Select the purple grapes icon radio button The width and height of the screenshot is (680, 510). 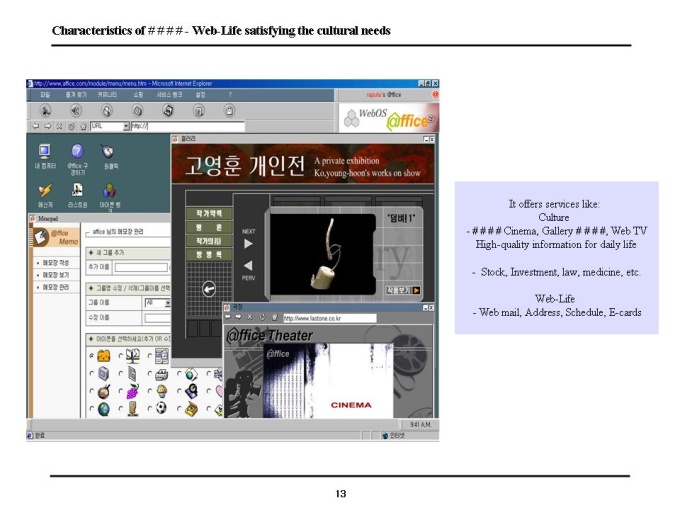click(x=121, y=391)
